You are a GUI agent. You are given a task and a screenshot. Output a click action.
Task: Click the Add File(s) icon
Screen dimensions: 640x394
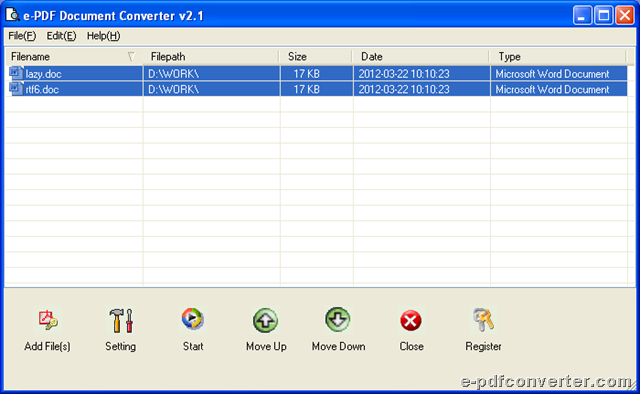pyautogui.click(x=48, y=320)
